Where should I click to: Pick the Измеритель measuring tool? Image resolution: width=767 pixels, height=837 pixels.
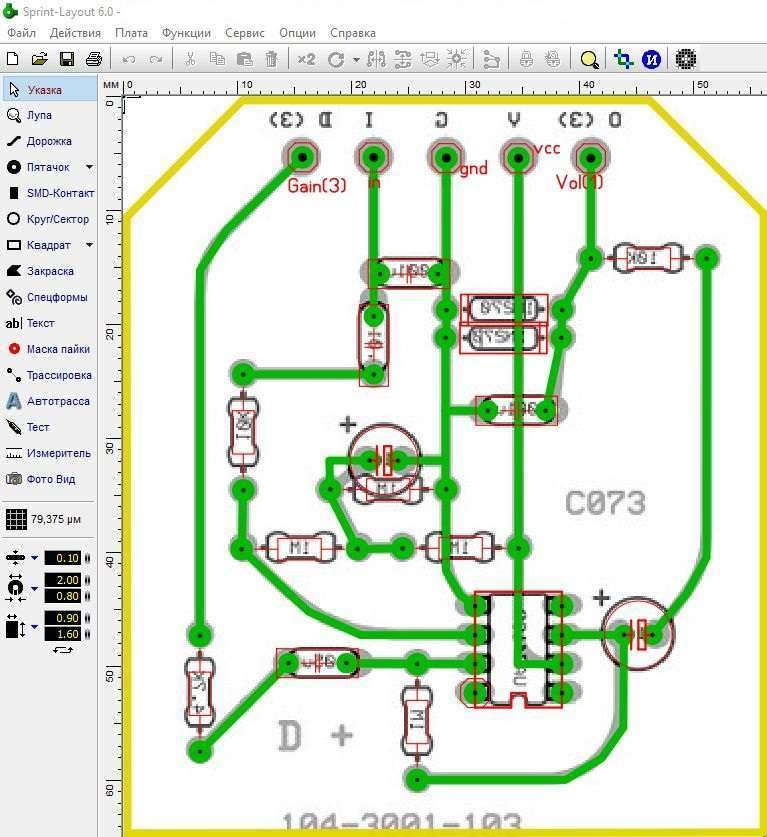click(x=49, y=453)
